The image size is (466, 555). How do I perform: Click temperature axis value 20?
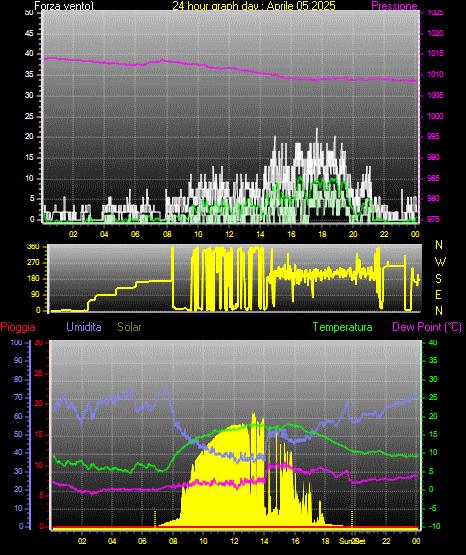(433, 416)
